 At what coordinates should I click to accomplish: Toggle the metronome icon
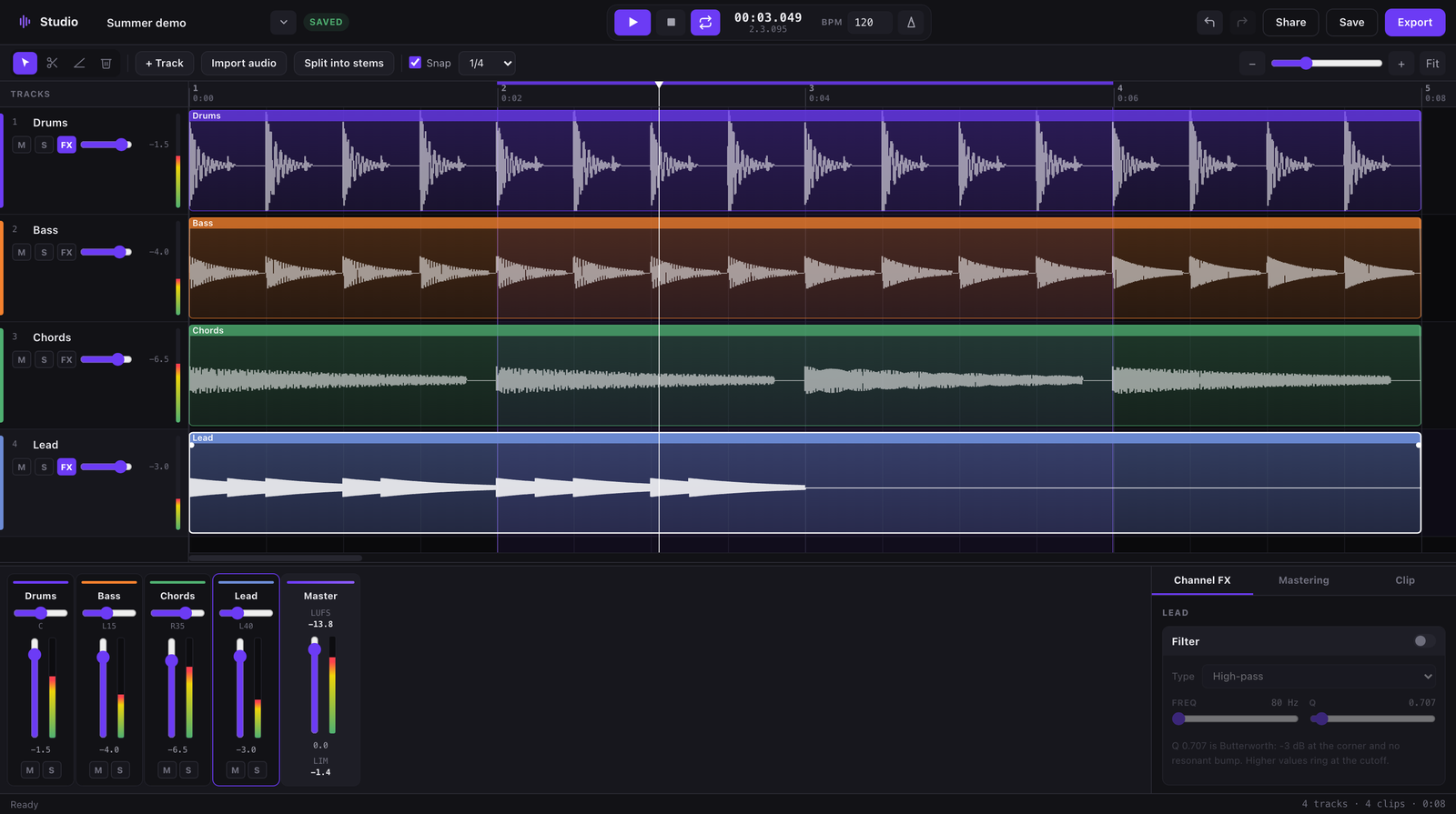click(x=911, y=22)
